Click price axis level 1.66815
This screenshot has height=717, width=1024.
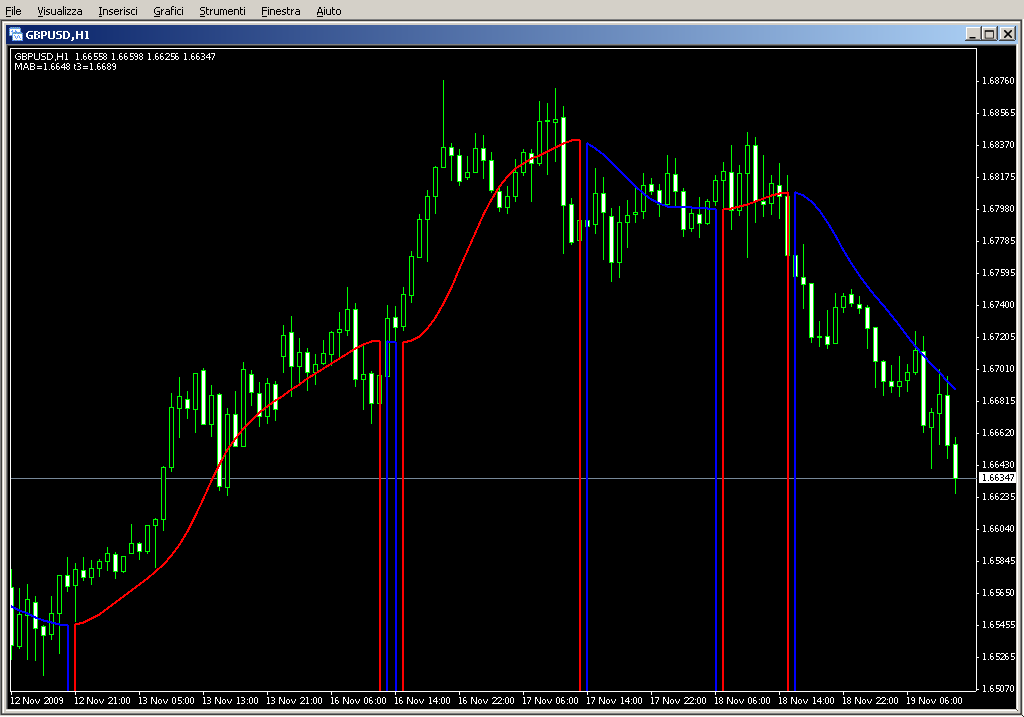[x=999, y=401]
